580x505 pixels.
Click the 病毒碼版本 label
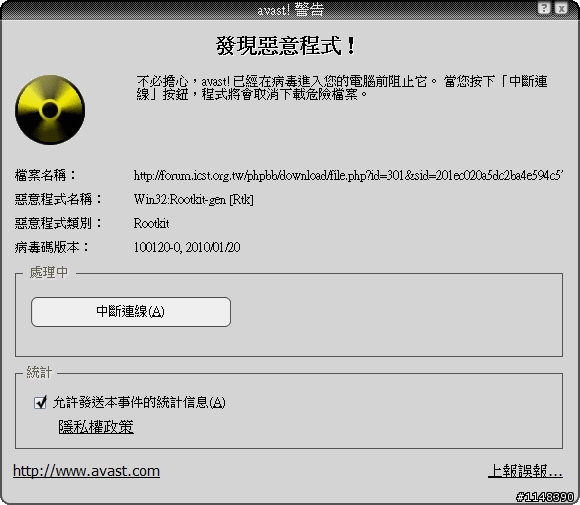pyautogui.click(x=52, y=247)
